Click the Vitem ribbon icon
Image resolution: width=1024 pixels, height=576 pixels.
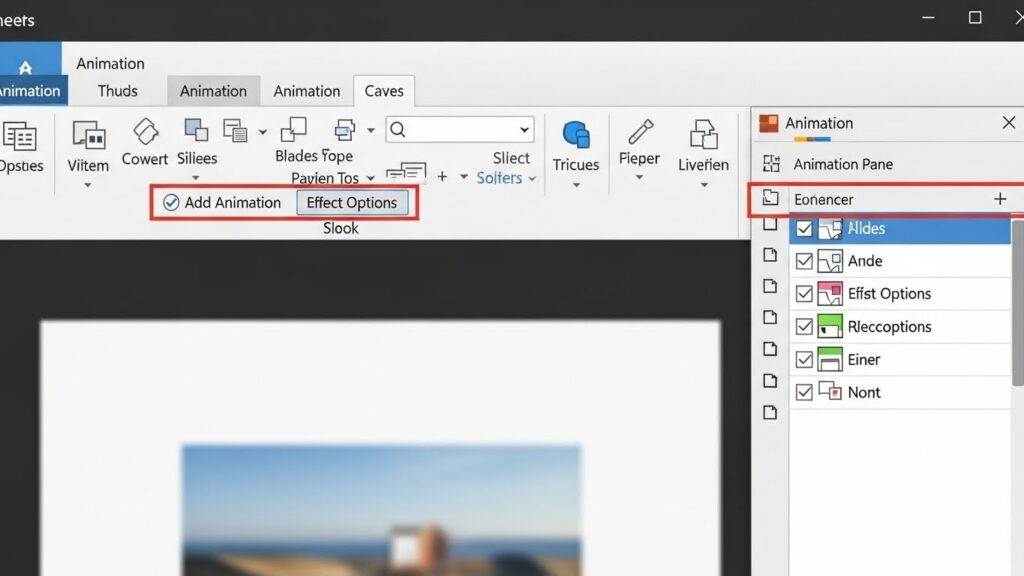[x=88, y=135]
